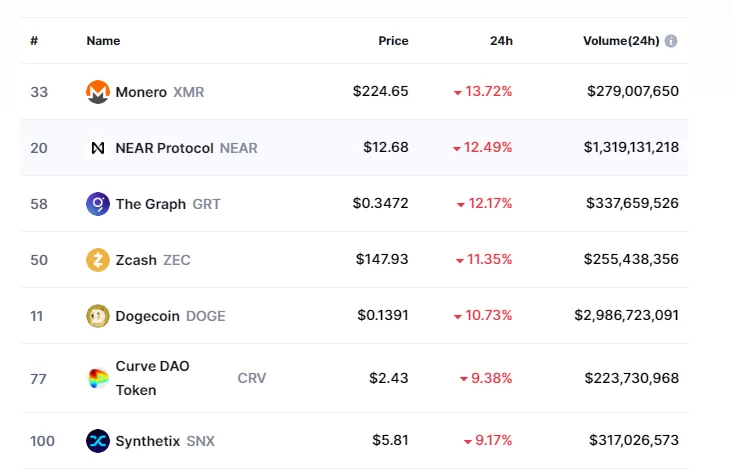This screenshot has width=731, height=470.
Task: Click the Volume(24h) info icon
Action: (671, 41)
